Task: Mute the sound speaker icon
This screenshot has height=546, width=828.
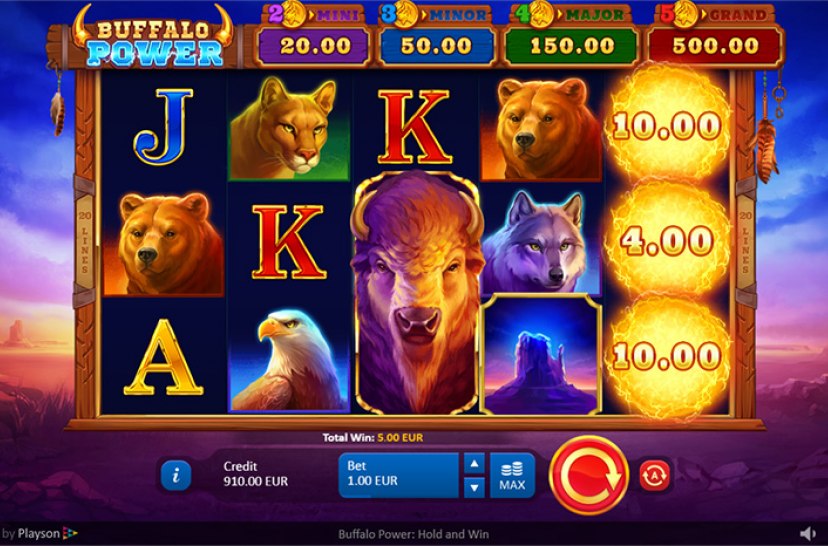Action: 807,533
